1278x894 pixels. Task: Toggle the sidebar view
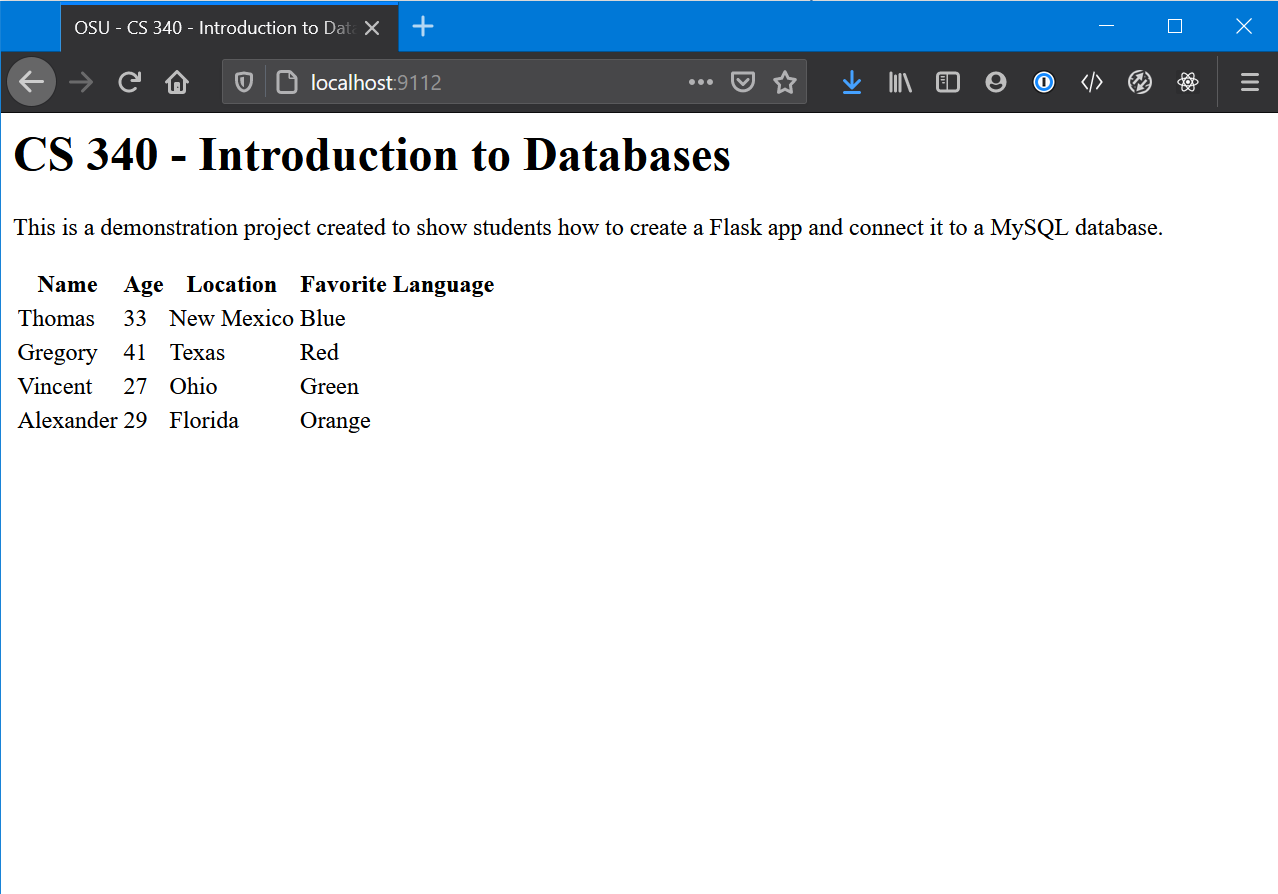[x=948, y=82]
